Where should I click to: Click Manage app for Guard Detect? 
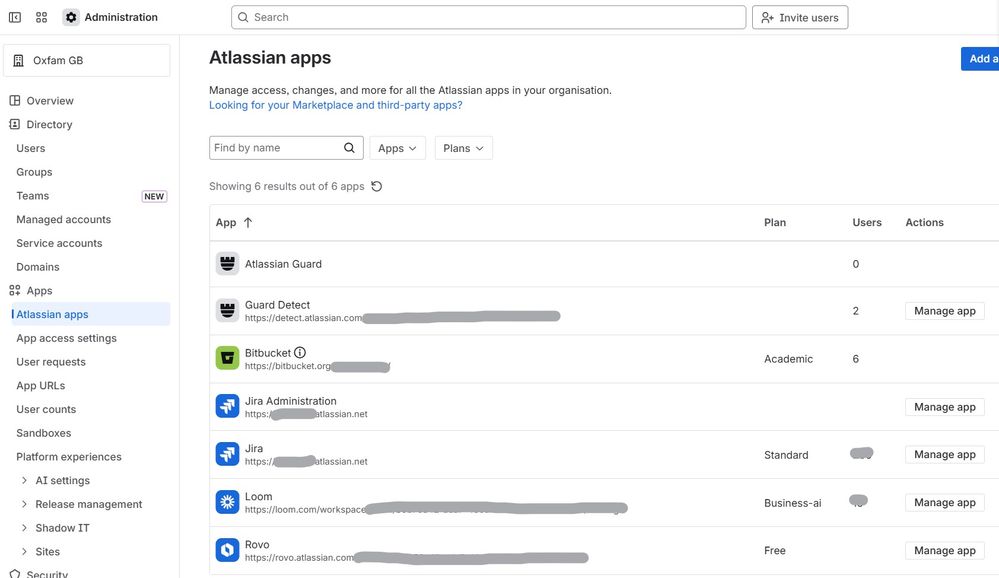pyautogui.click(x=944, y=311)
